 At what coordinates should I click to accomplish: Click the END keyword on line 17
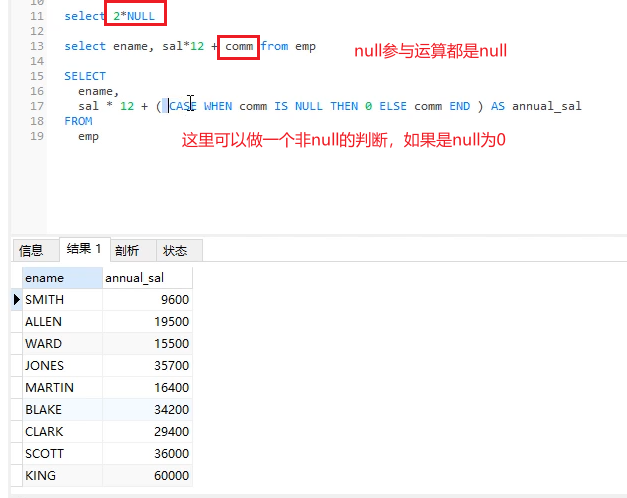459,106
